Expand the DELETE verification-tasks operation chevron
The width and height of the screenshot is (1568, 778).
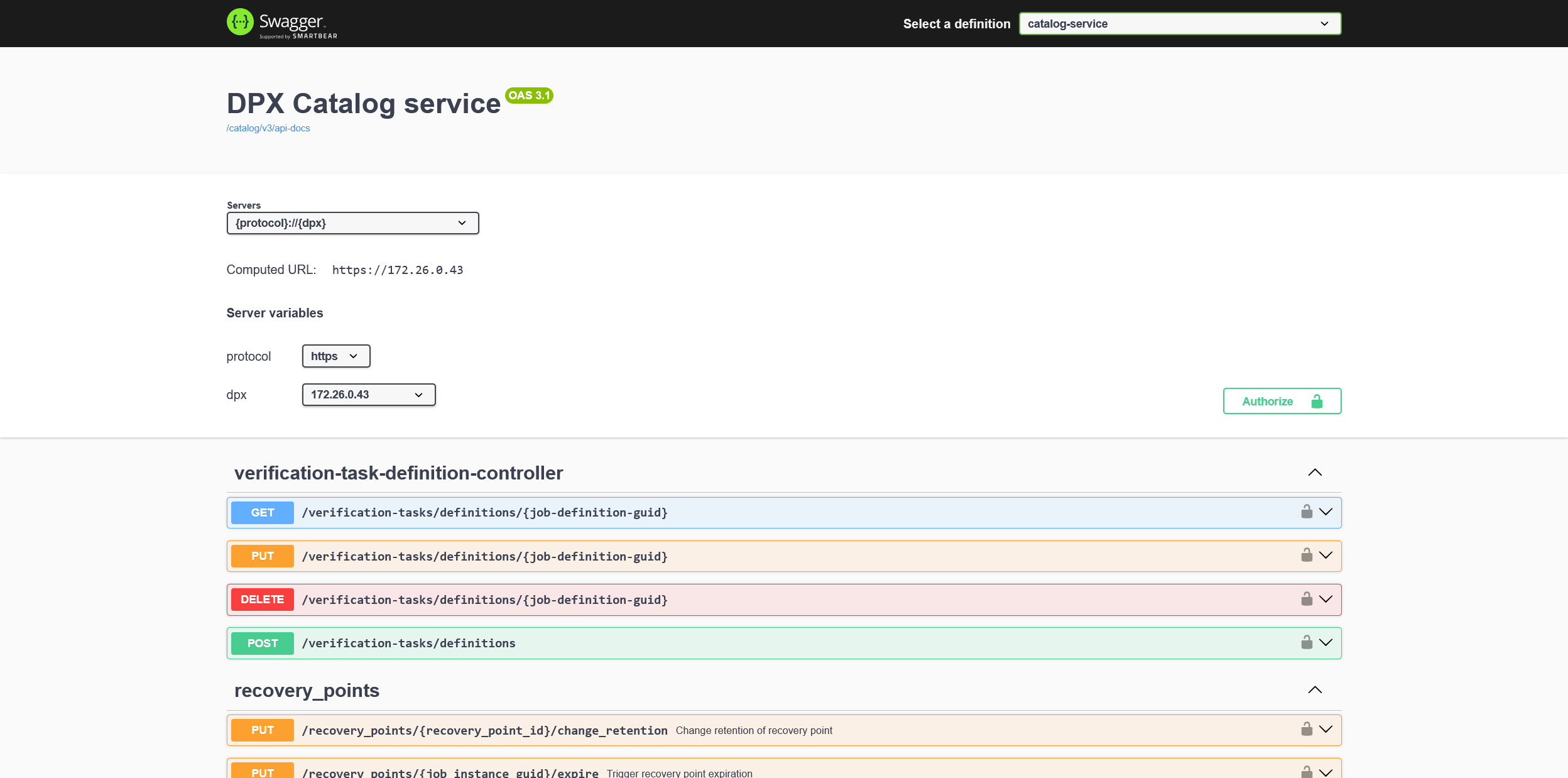click(x=1326, y=599)
